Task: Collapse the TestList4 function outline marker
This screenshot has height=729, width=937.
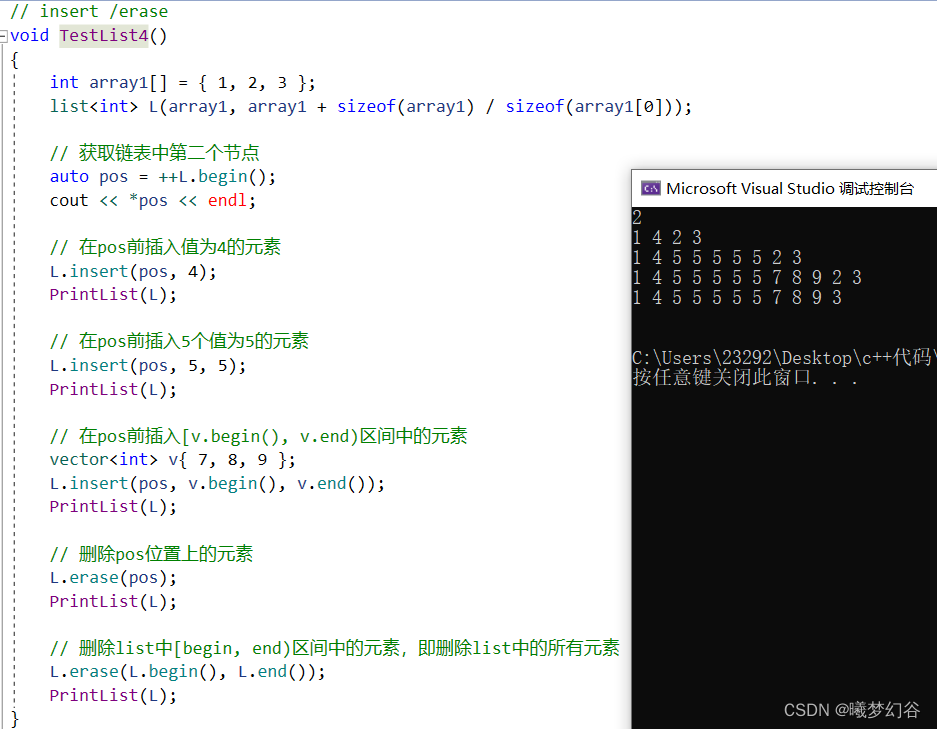Action: pyautogui.click(x=4, y=36)
